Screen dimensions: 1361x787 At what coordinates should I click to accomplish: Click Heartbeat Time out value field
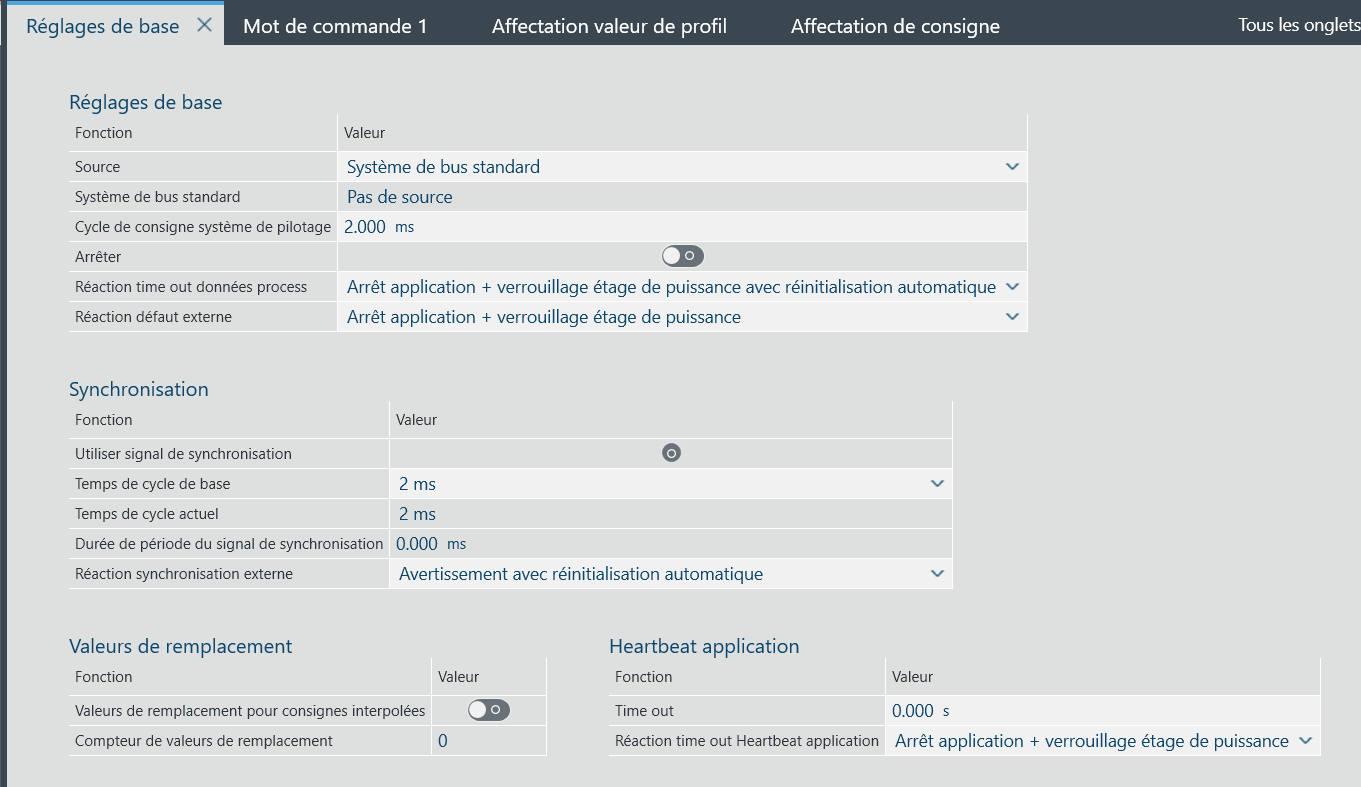click(913, 711)
